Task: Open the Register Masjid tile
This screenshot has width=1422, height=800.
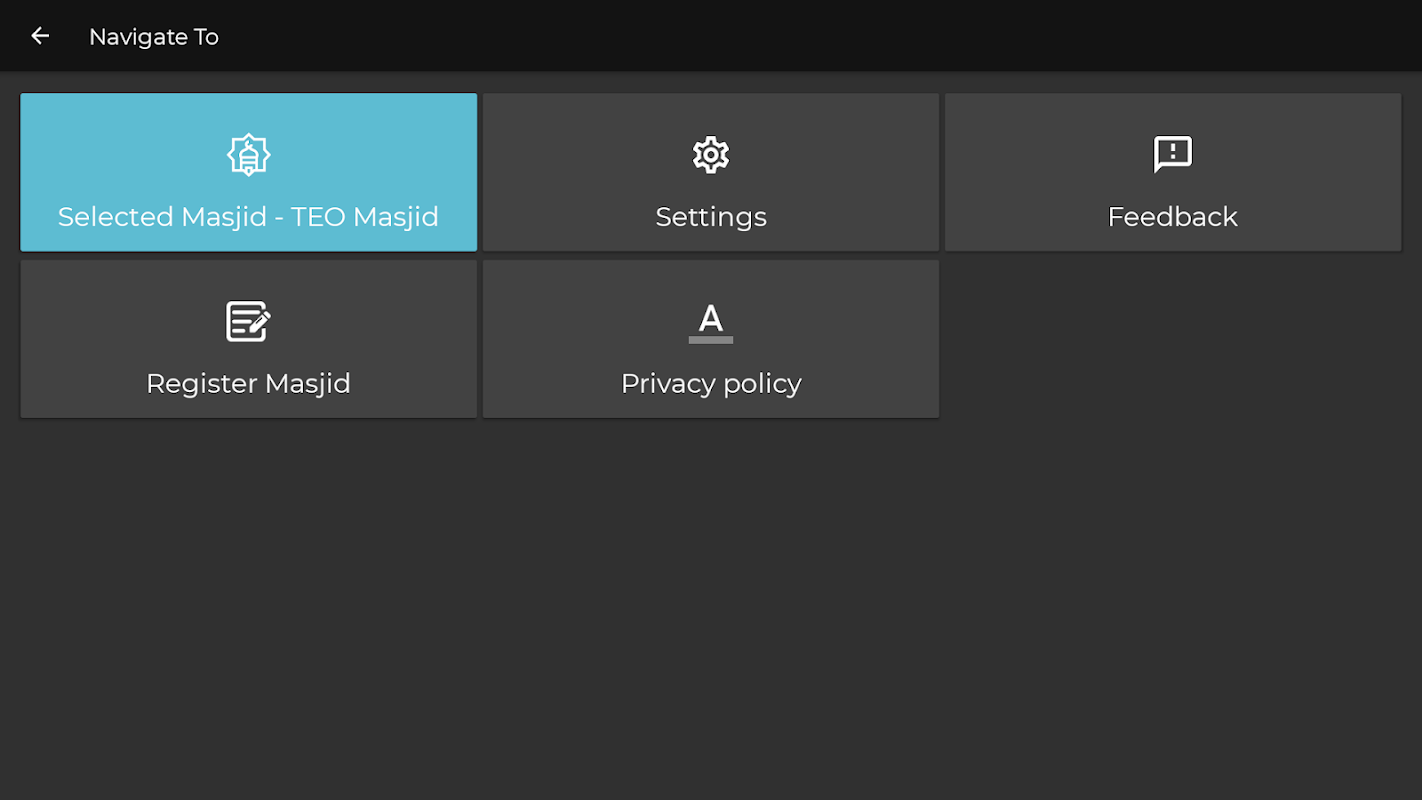Action: 248,339
